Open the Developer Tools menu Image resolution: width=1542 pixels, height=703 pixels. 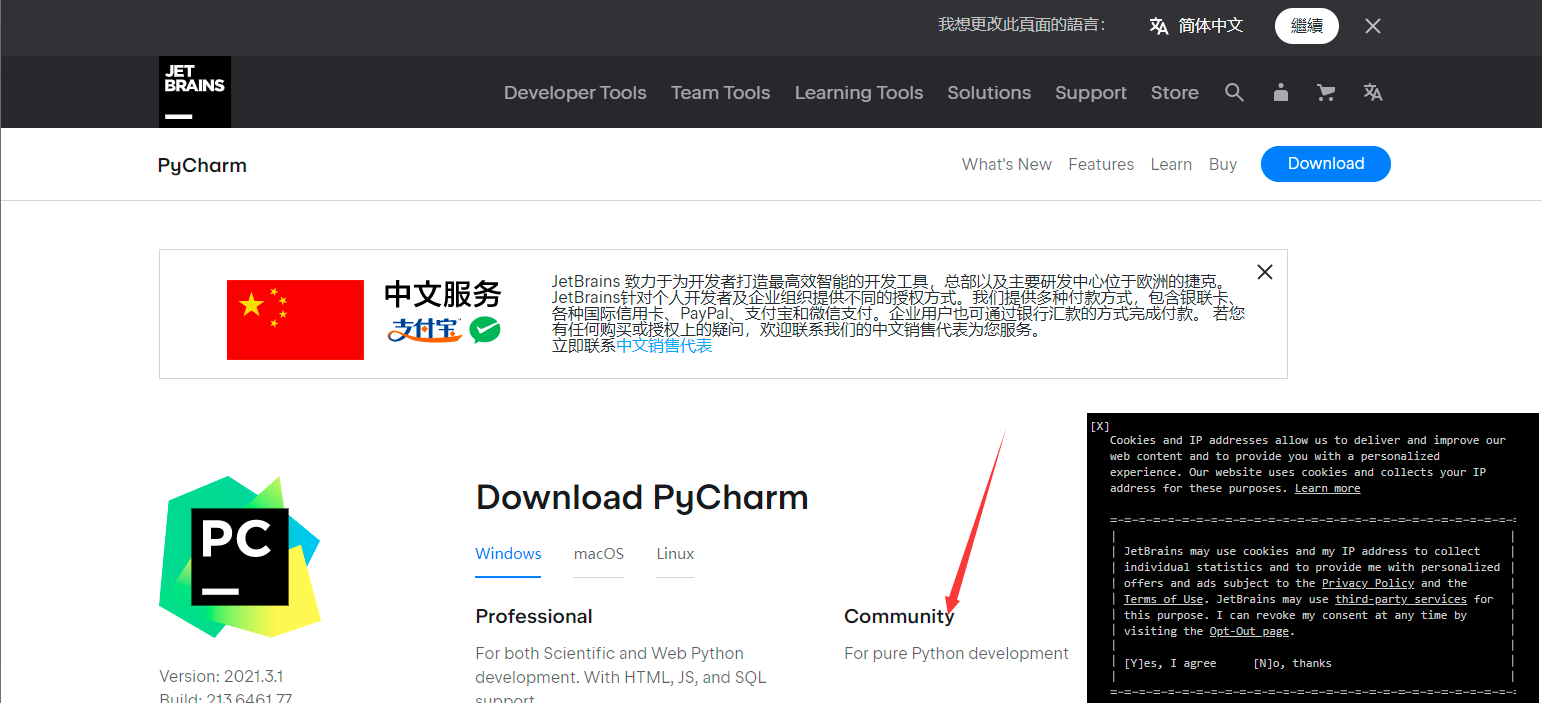575,92
